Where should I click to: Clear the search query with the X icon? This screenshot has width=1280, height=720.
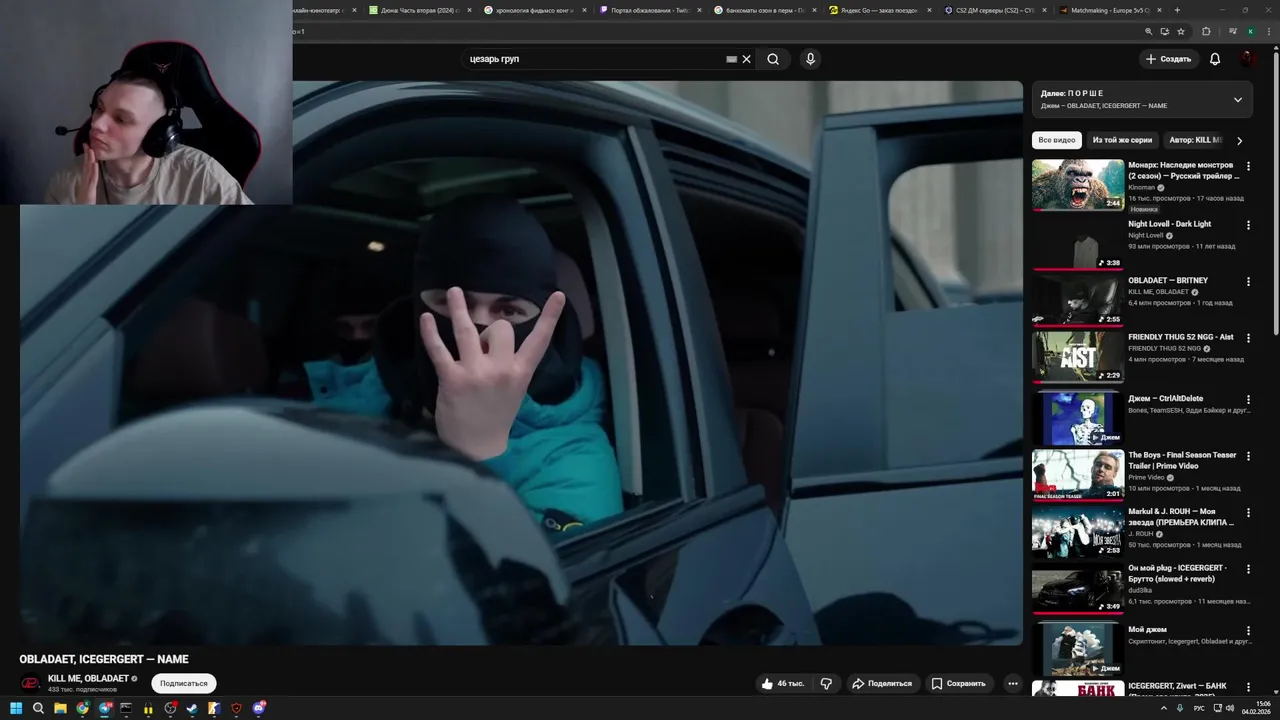746,59
